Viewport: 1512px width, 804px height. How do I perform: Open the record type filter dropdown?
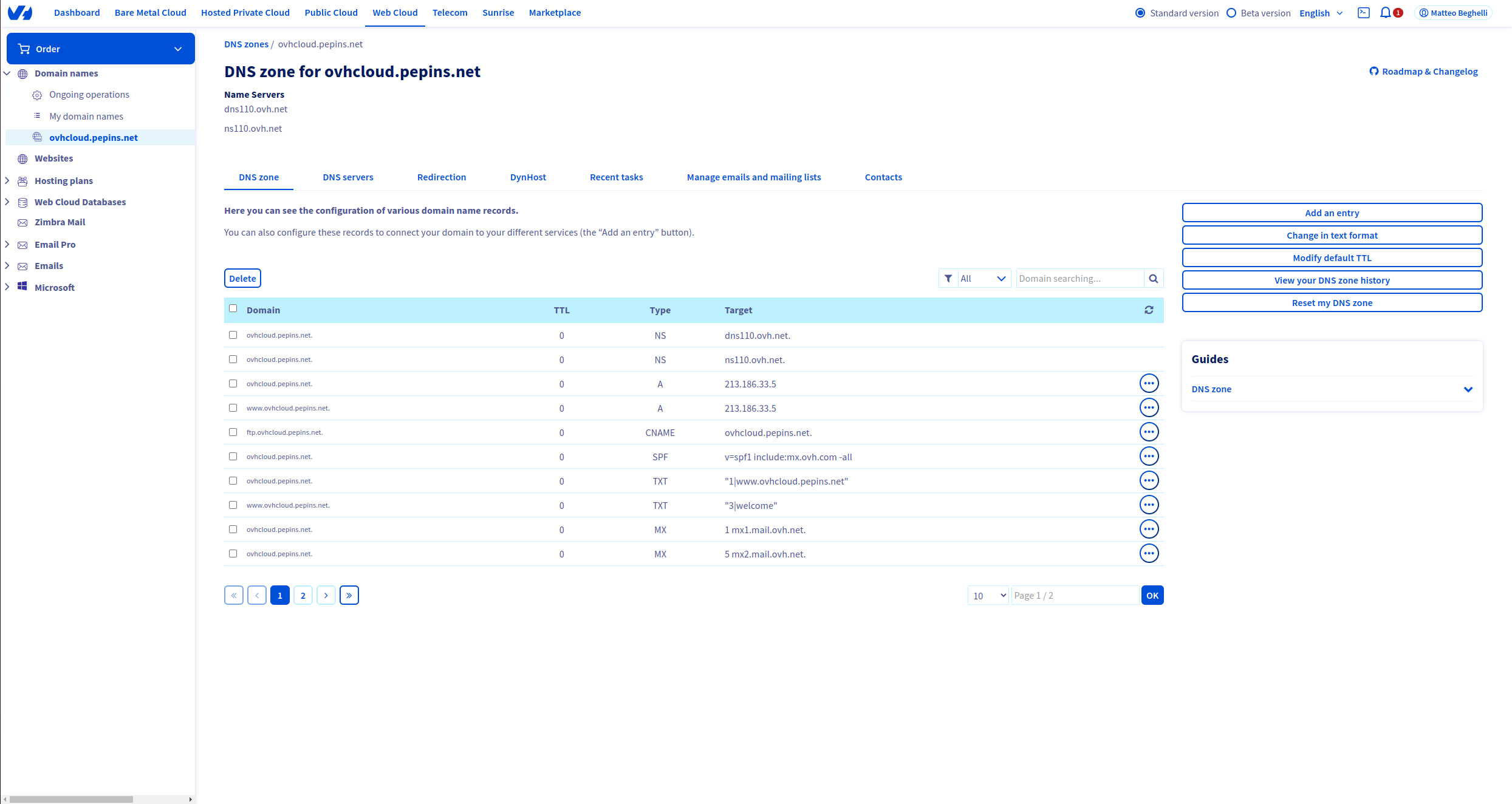coord(984,279)
